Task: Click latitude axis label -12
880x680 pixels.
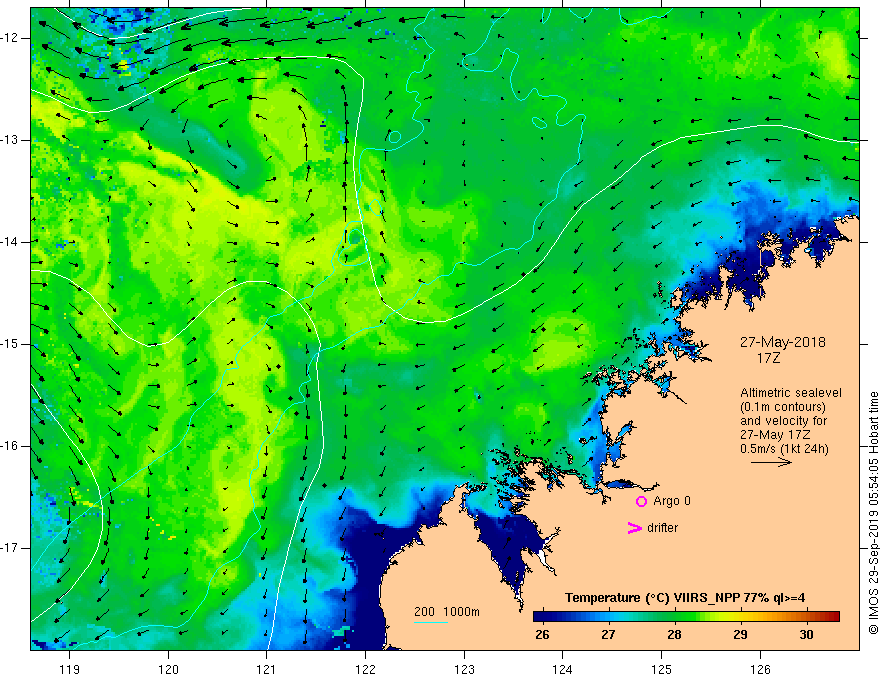Action: [10, 38]
